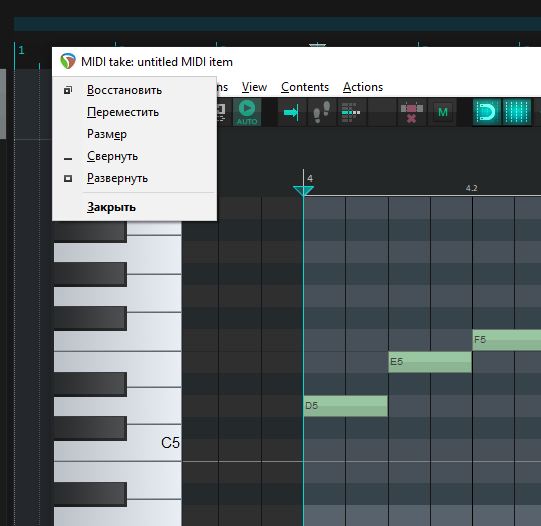This screenshot has width=541, height=526.
Task: Choose Переместить in the system menu
Action: [135, 112]
